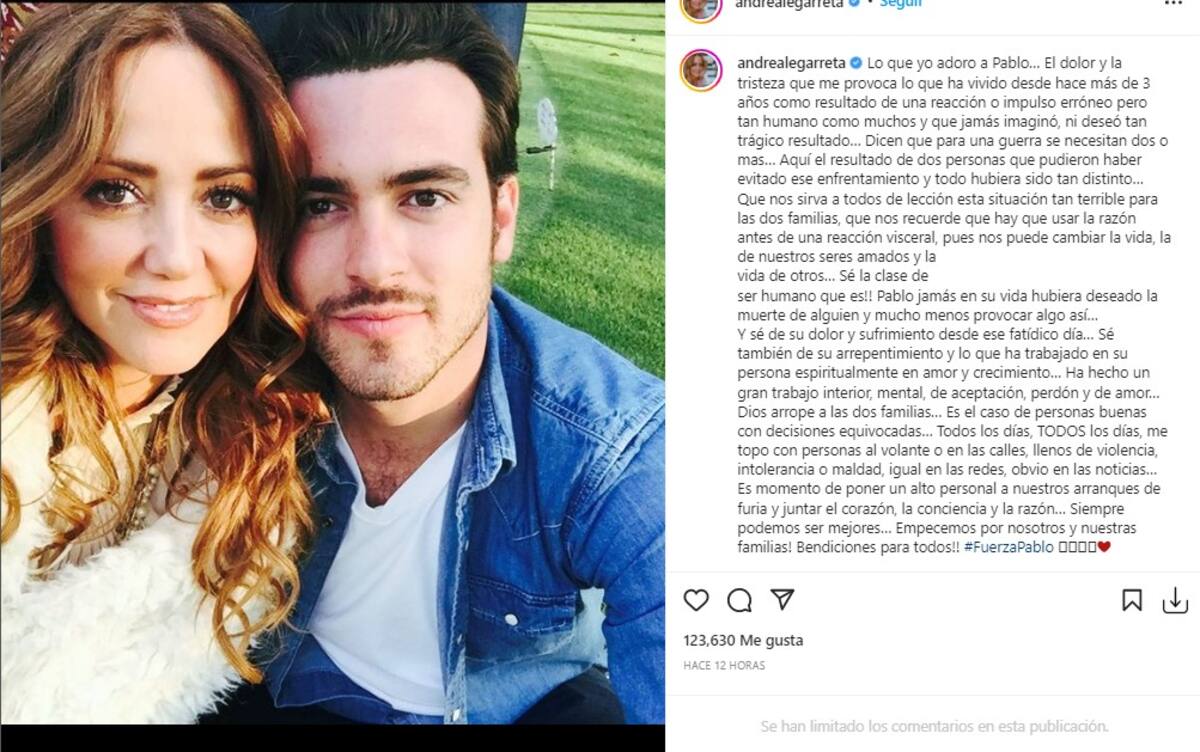Viewport: 1200px width, 752px height.
Task: Click the avatar beside the caption
Action: [701, 70]
